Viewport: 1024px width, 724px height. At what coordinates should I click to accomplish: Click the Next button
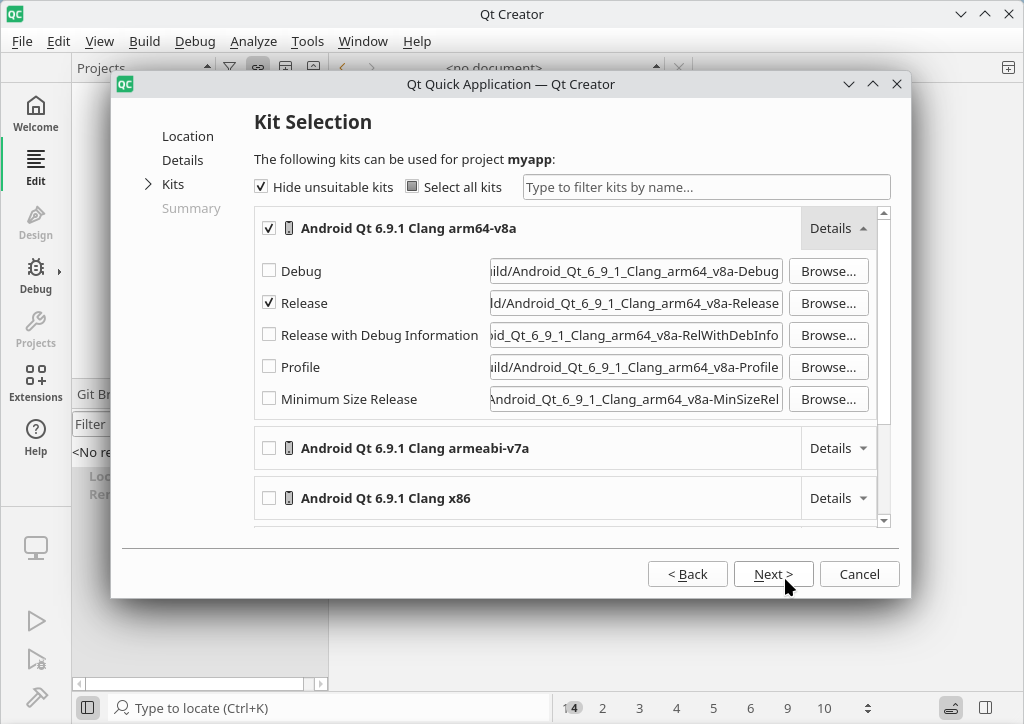pyautogui.click(x=773, y=574)
